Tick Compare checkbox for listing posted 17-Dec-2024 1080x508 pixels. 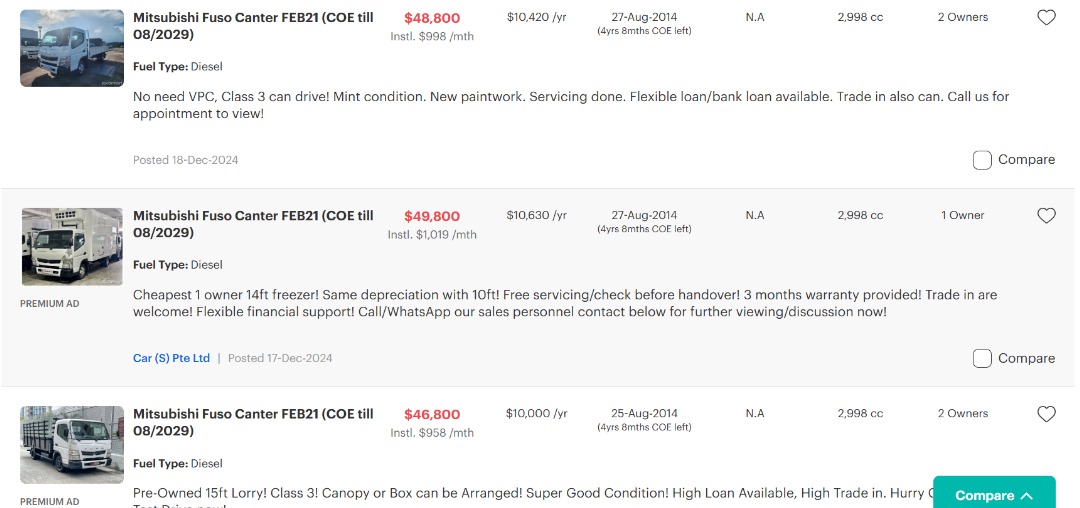click(982, 358)
